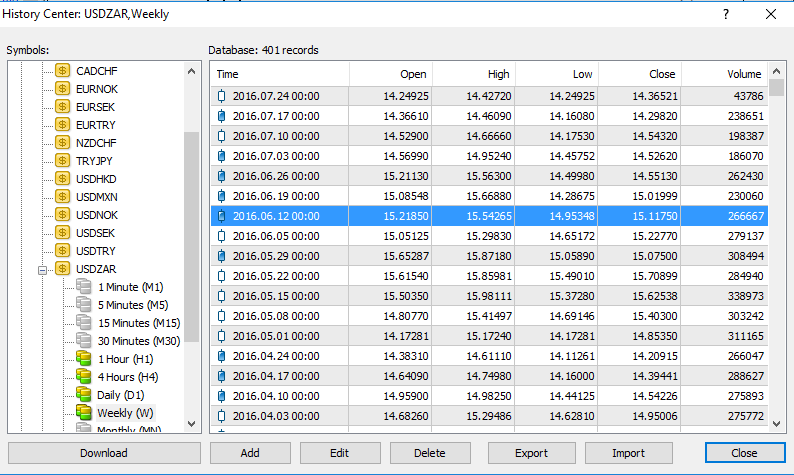Click the CADCHF symbol icon
The height and width of the screenshot is (475, 794).
pyautogui.click(x=62, y=70)
